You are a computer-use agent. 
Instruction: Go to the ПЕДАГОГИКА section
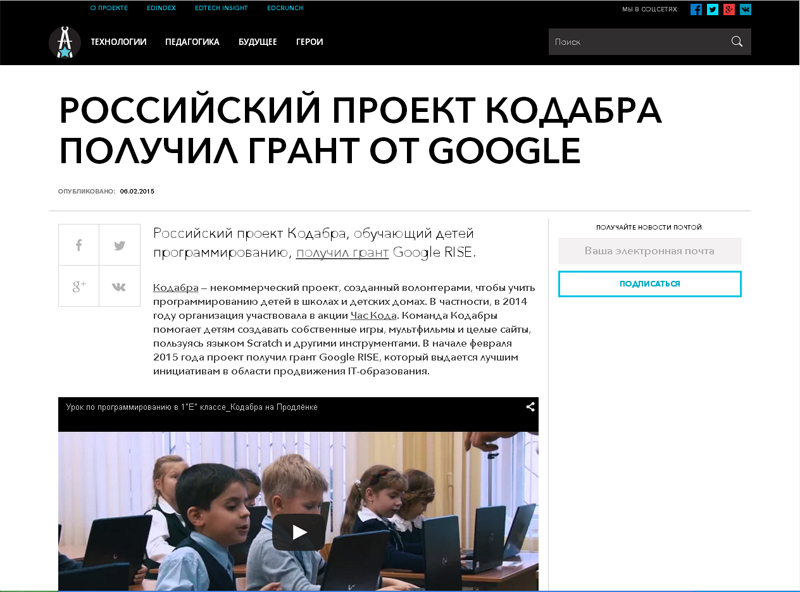click(192, 42)
